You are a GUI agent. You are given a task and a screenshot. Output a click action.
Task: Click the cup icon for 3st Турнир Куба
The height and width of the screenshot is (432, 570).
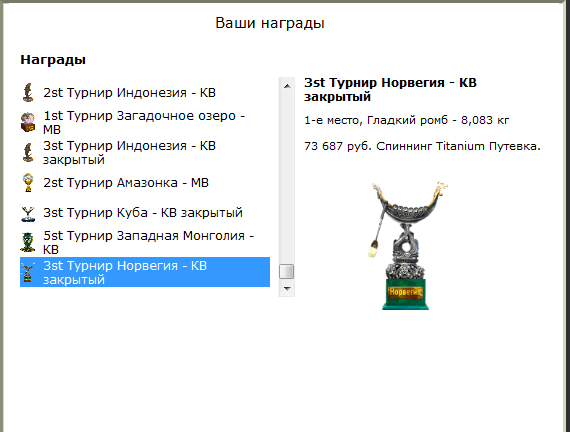click(28, 212)
